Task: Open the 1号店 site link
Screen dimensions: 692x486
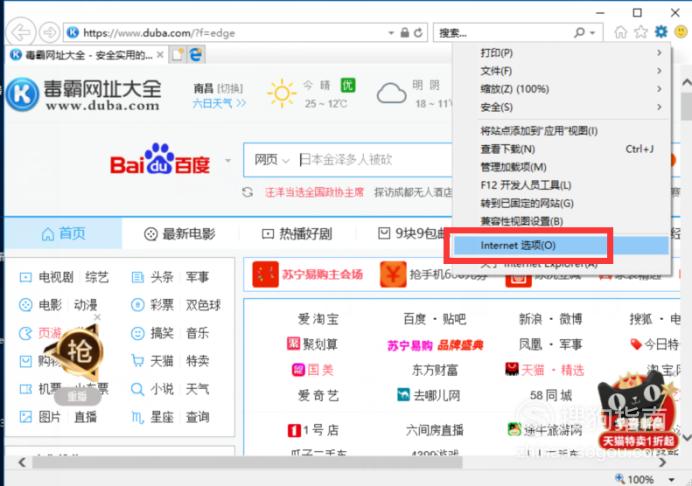Action: pos(313,430)
